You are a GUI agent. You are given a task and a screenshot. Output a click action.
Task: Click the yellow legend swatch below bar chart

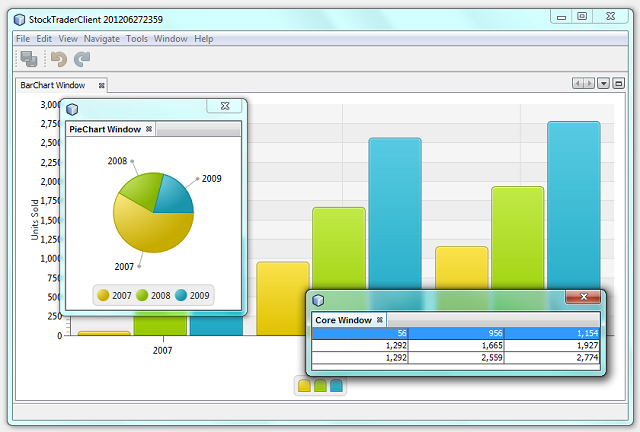pyautogui.click(x=304, y=386)
